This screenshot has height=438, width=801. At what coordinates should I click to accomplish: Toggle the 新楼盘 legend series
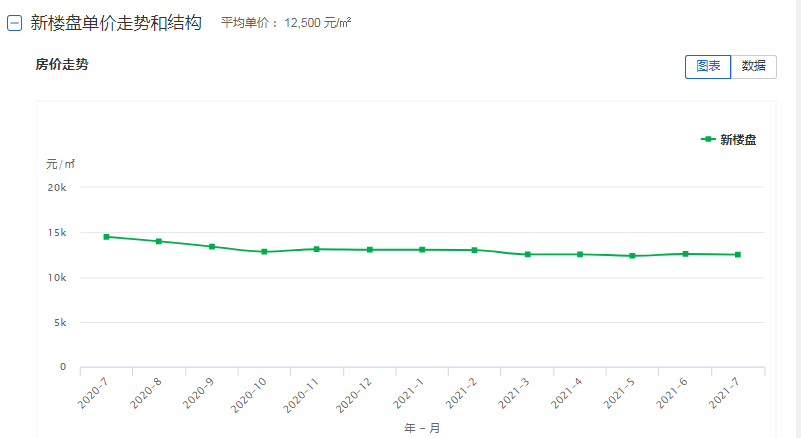coord(729,140)
